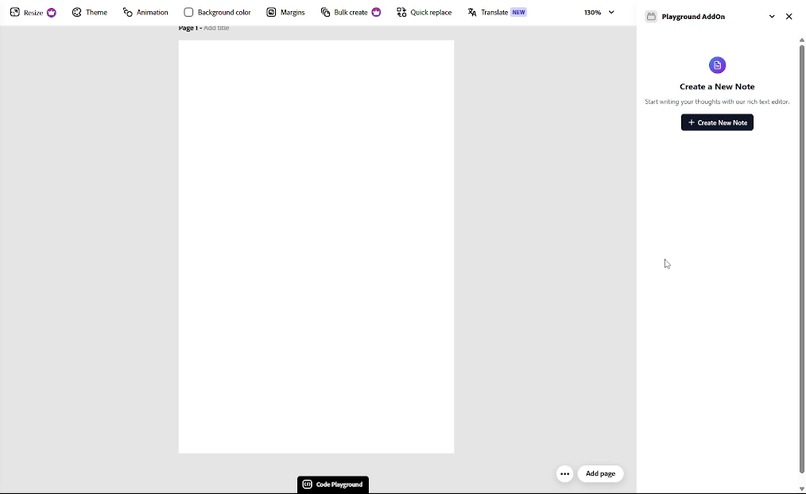
Task: Click the scrollbar down arrow in add-on panel
Action: coord(802,489)
